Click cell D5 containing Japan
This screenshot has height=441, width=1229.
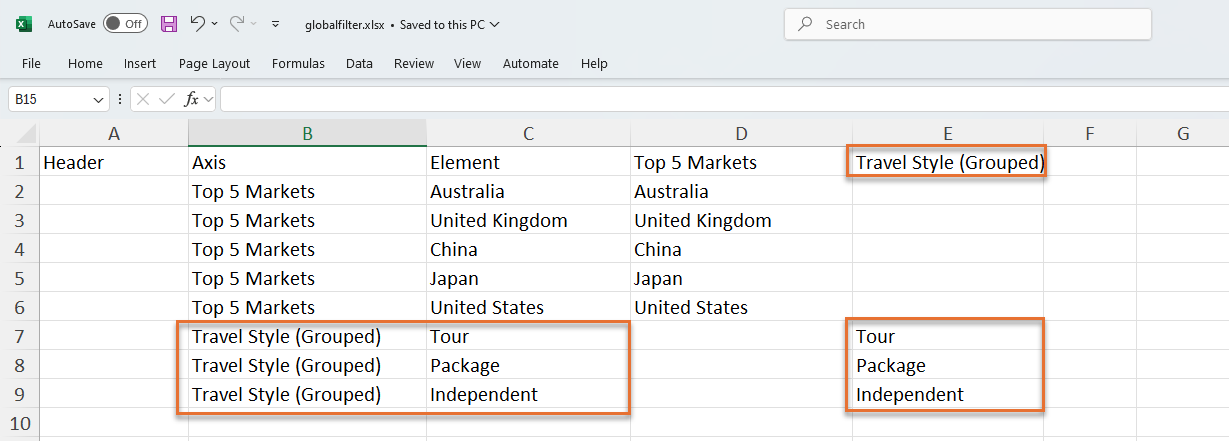(741, 278)
